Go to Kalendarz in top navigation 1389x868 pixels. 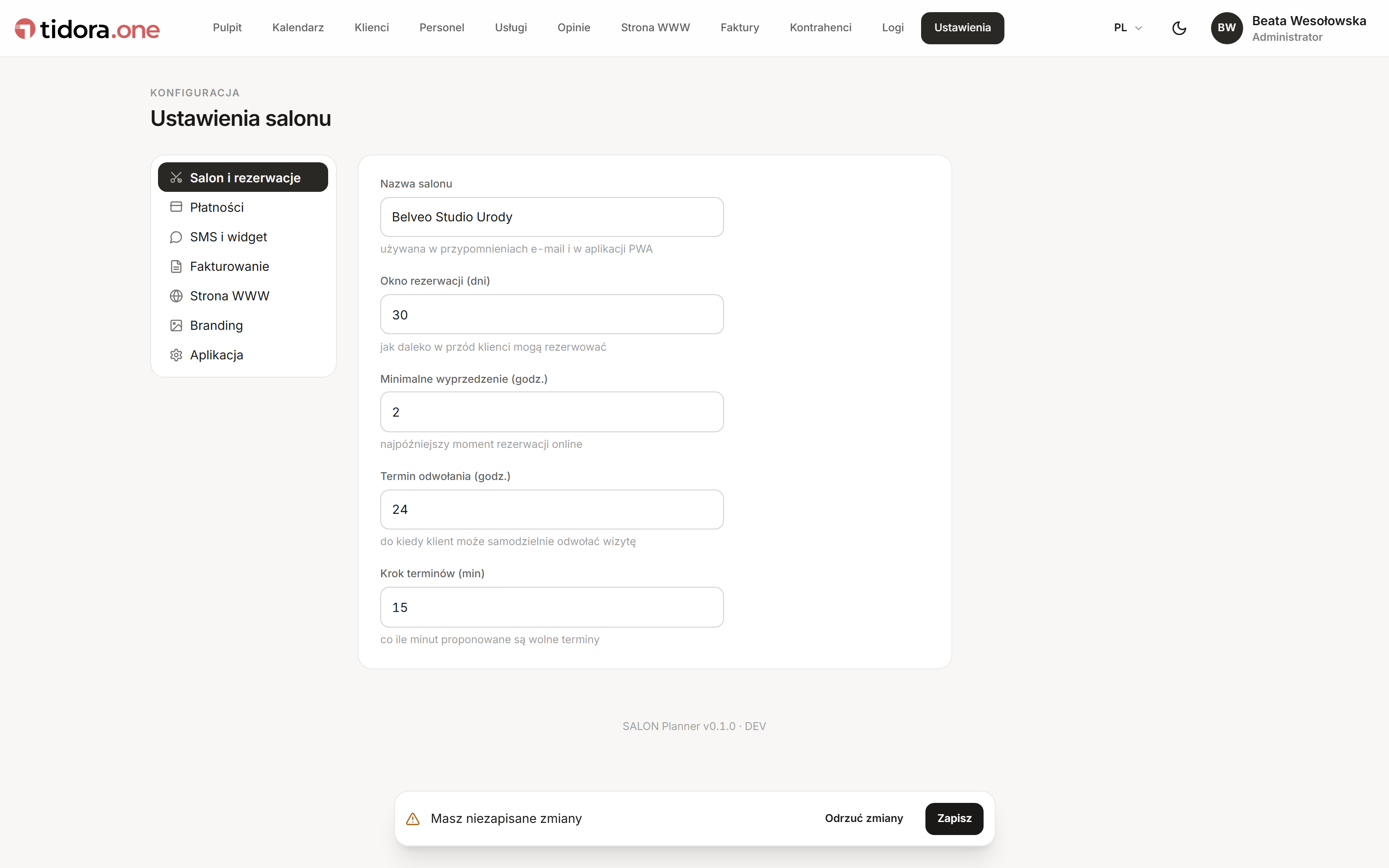point(298,27)
